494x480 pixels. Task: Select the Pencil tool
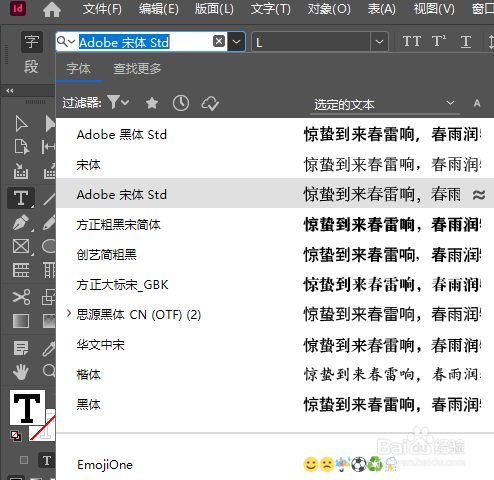click(x=49, y=223)
